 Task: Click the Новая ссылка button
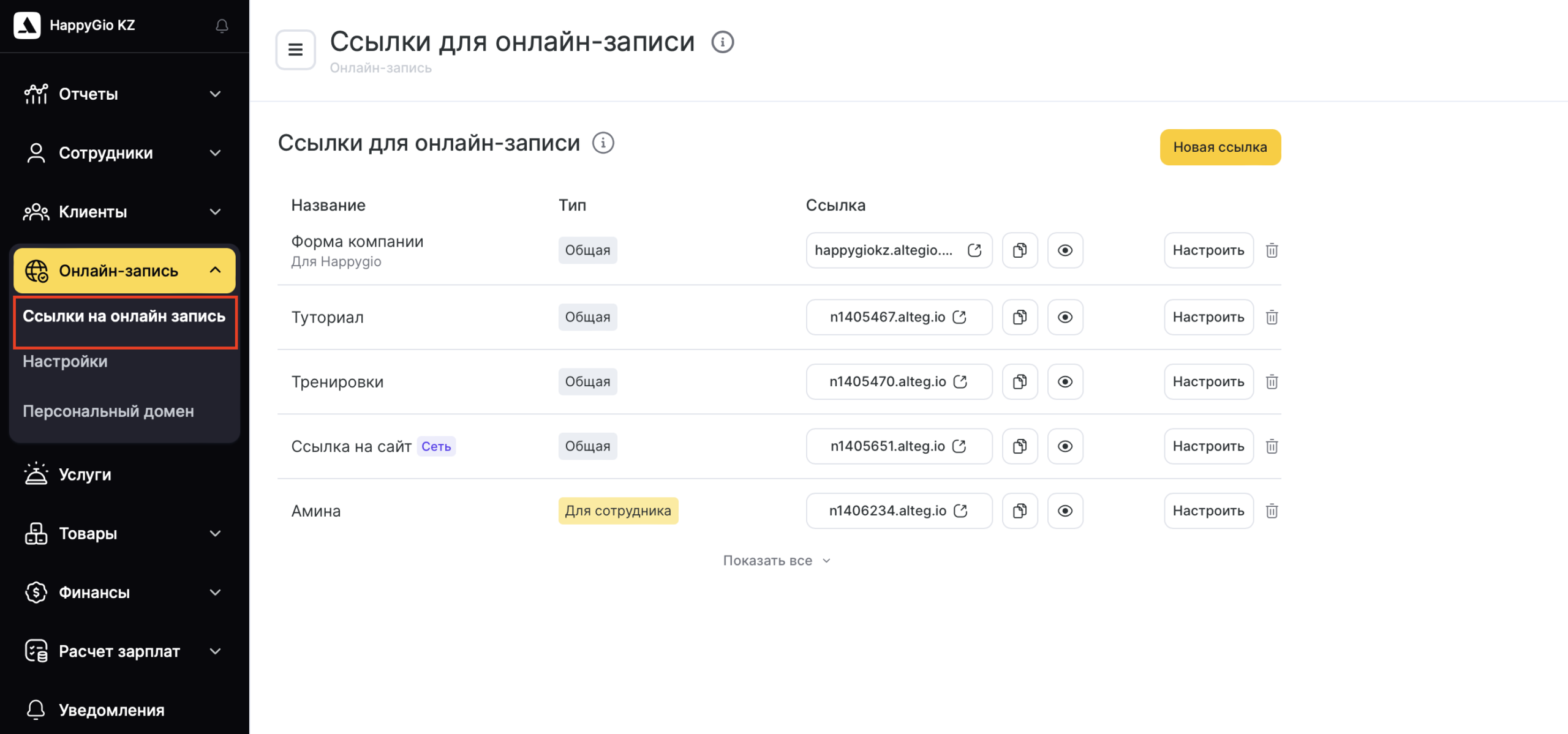1219,147
